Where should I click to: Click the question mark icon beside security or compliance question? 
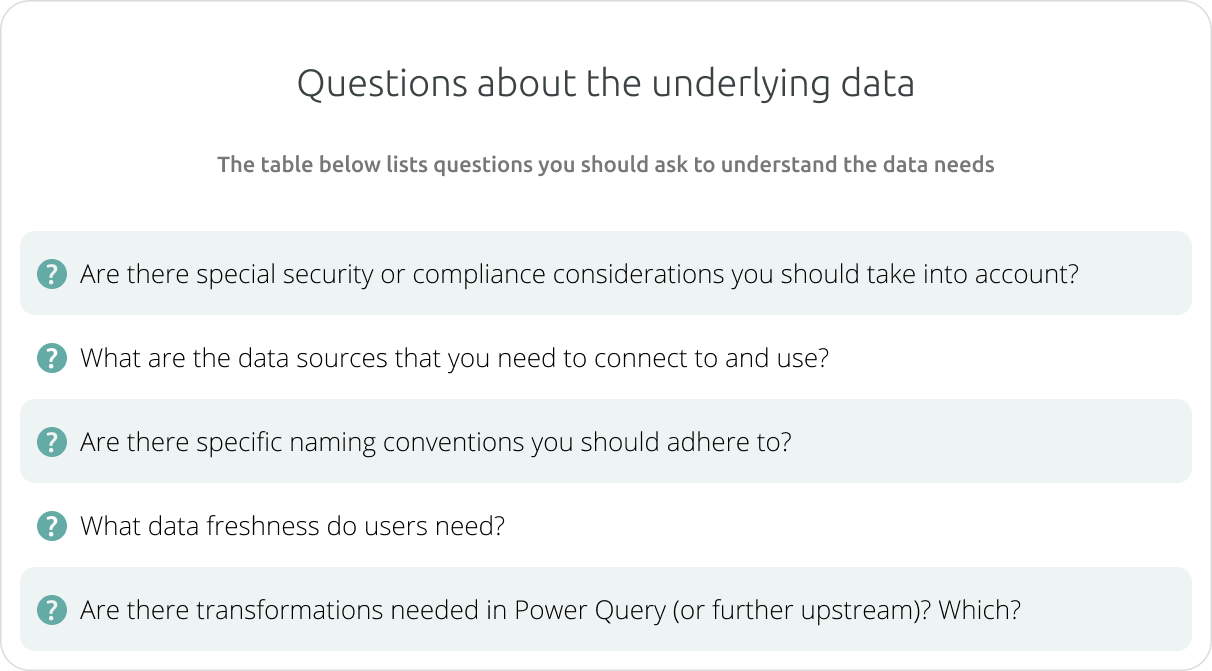click(x=51, y=274)
